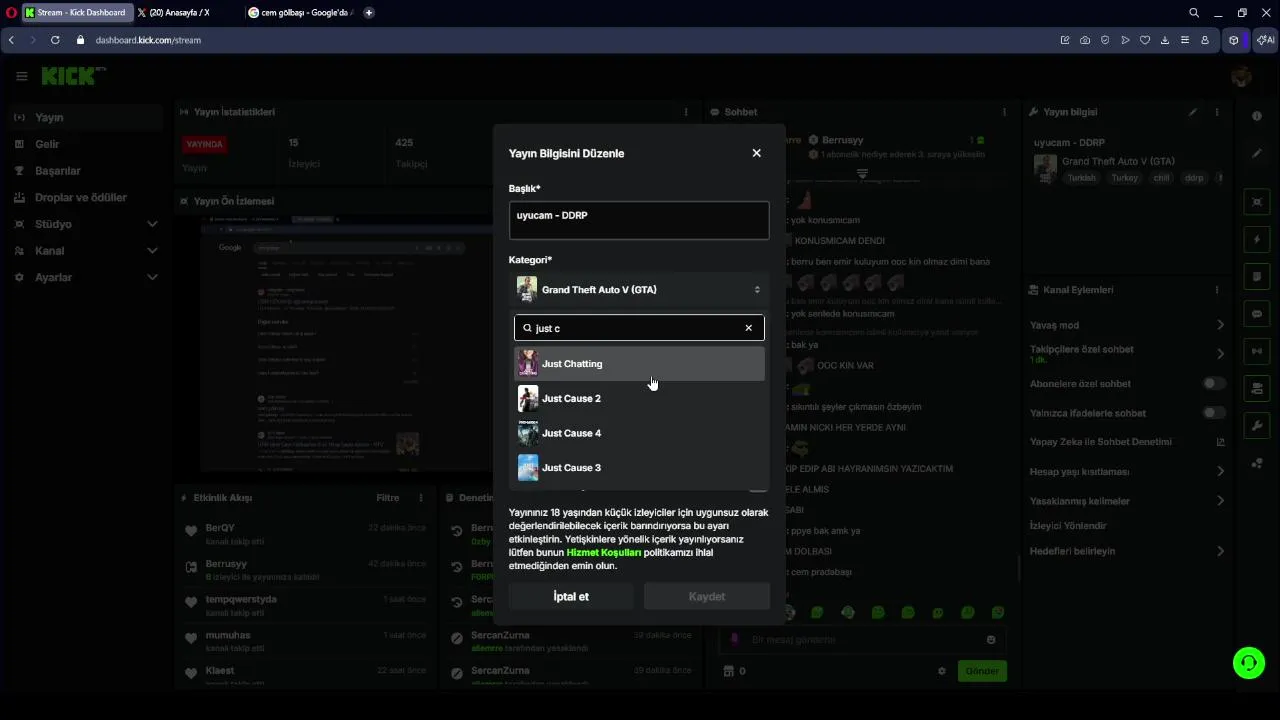Select Just Chatting category

coord(639,364)
